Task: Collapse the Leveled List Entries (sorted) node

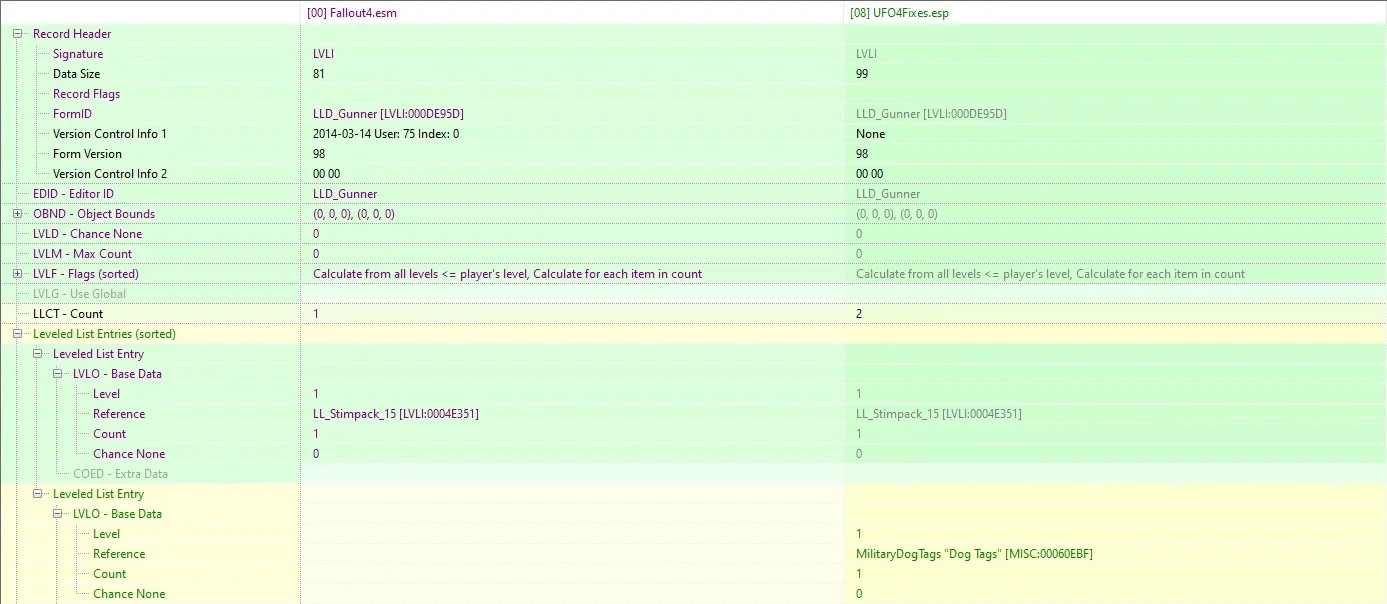Action: 18,334
